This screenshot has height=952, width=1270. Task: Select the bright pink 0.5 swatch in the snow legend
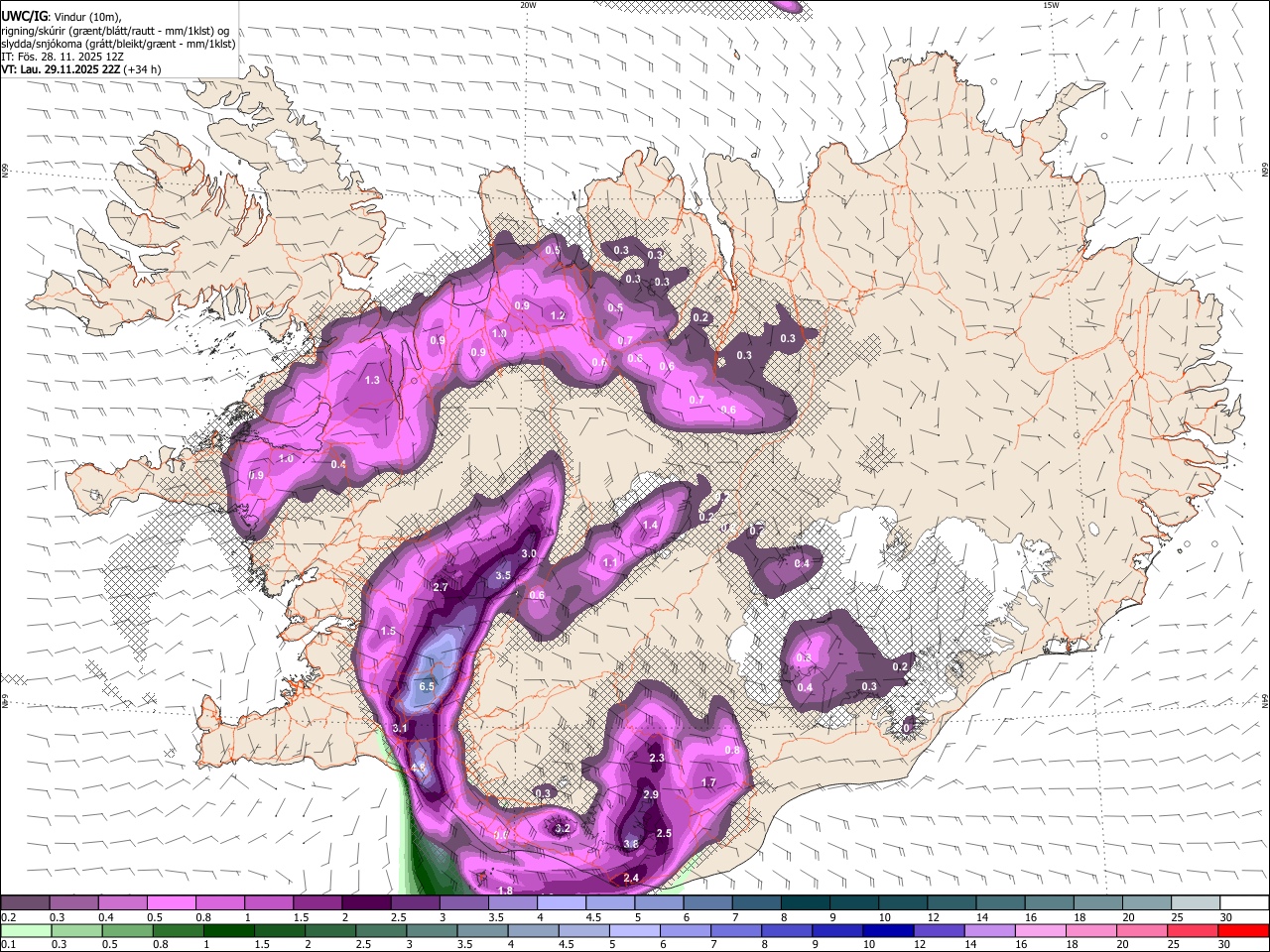(x=171, y=903)
